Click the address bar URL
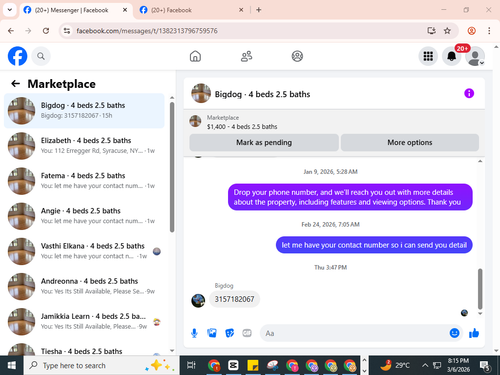 click(147, 31)
